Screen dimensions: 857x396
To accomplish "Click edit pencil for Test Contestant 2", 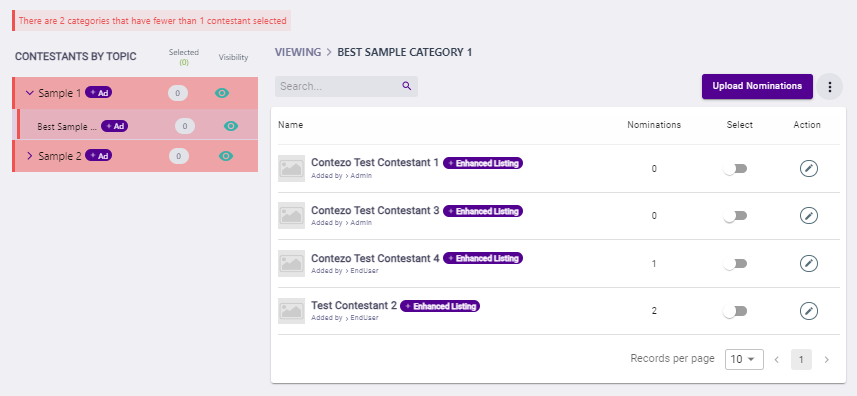I will tap(808, 311).
